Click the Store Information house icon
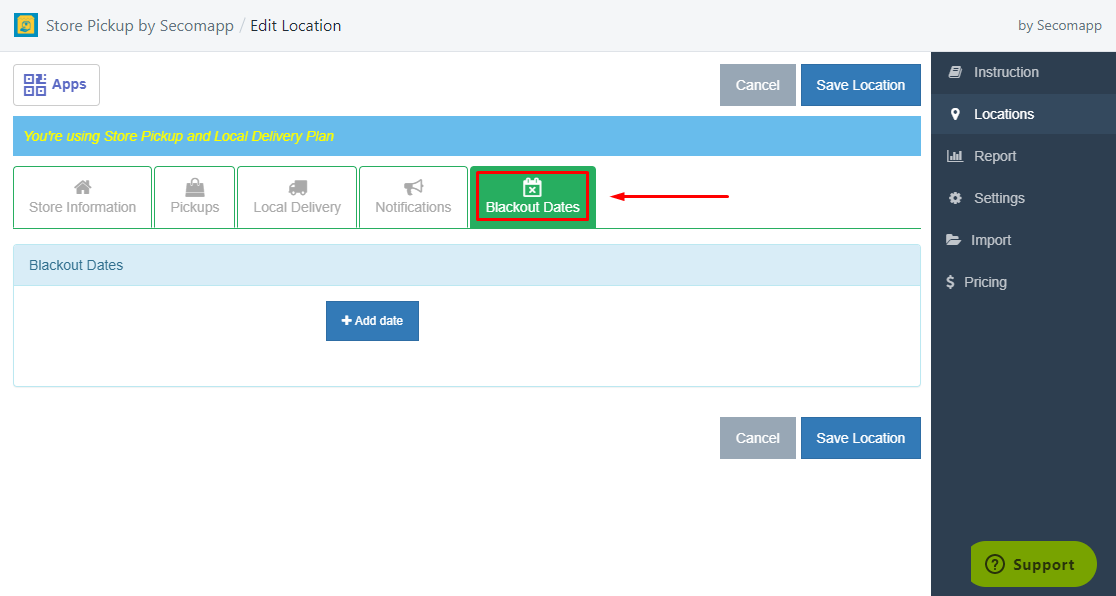 click(x=83, y=187)
